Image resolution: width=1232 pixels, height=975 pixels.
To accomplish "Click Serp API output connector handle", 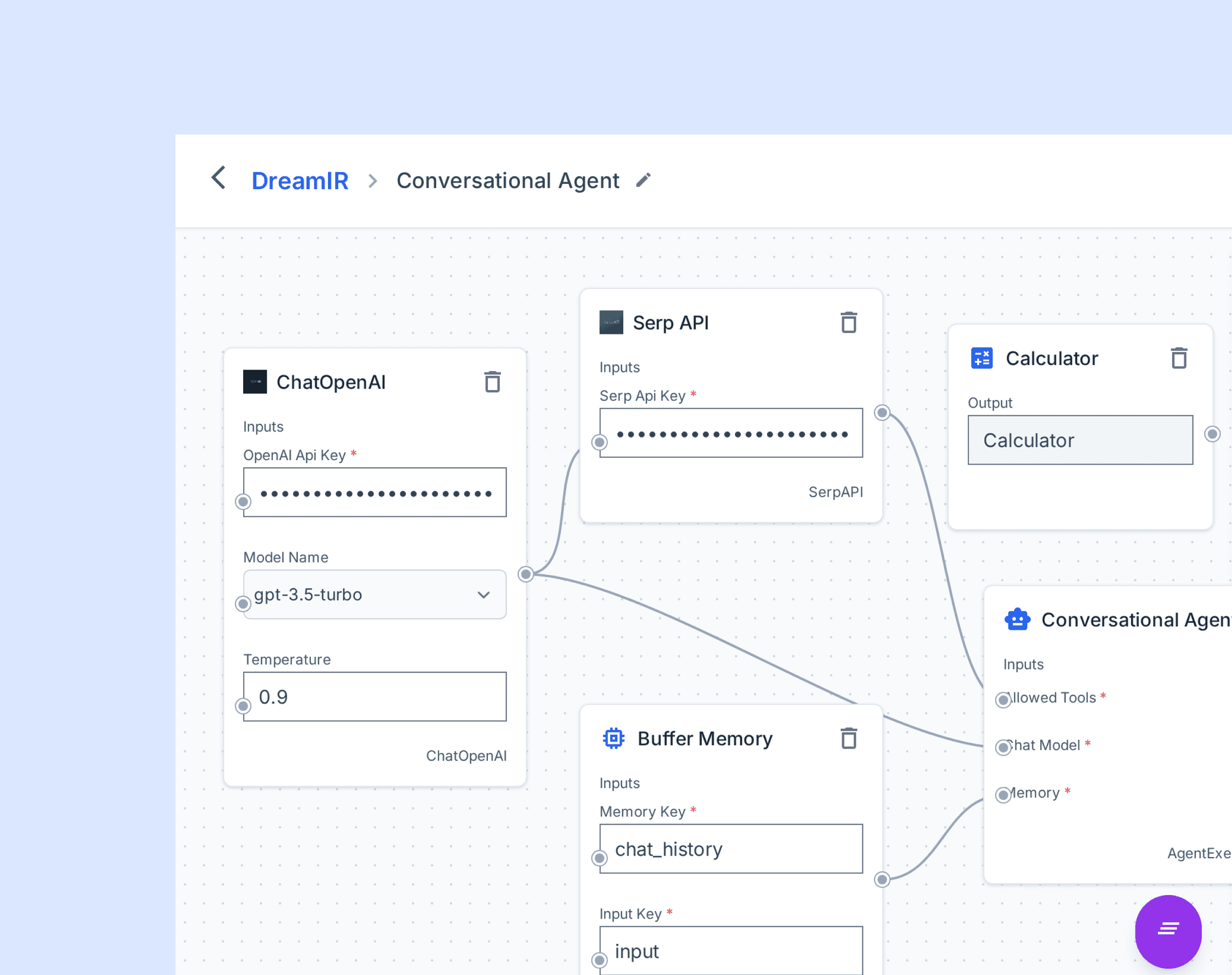I will pos(882,412).
